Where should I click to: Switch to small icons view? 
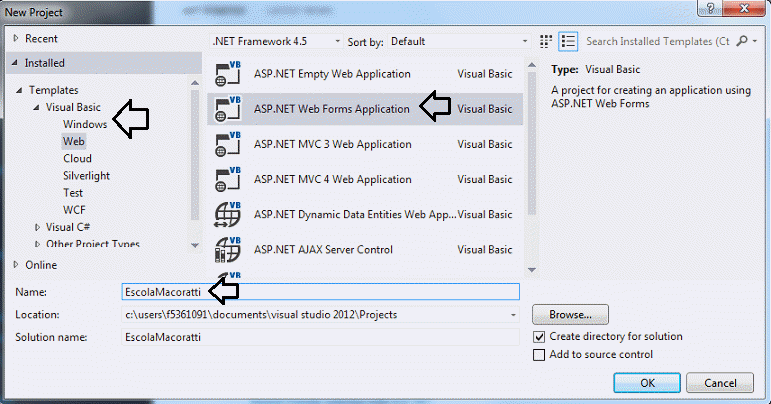[546, 42]
